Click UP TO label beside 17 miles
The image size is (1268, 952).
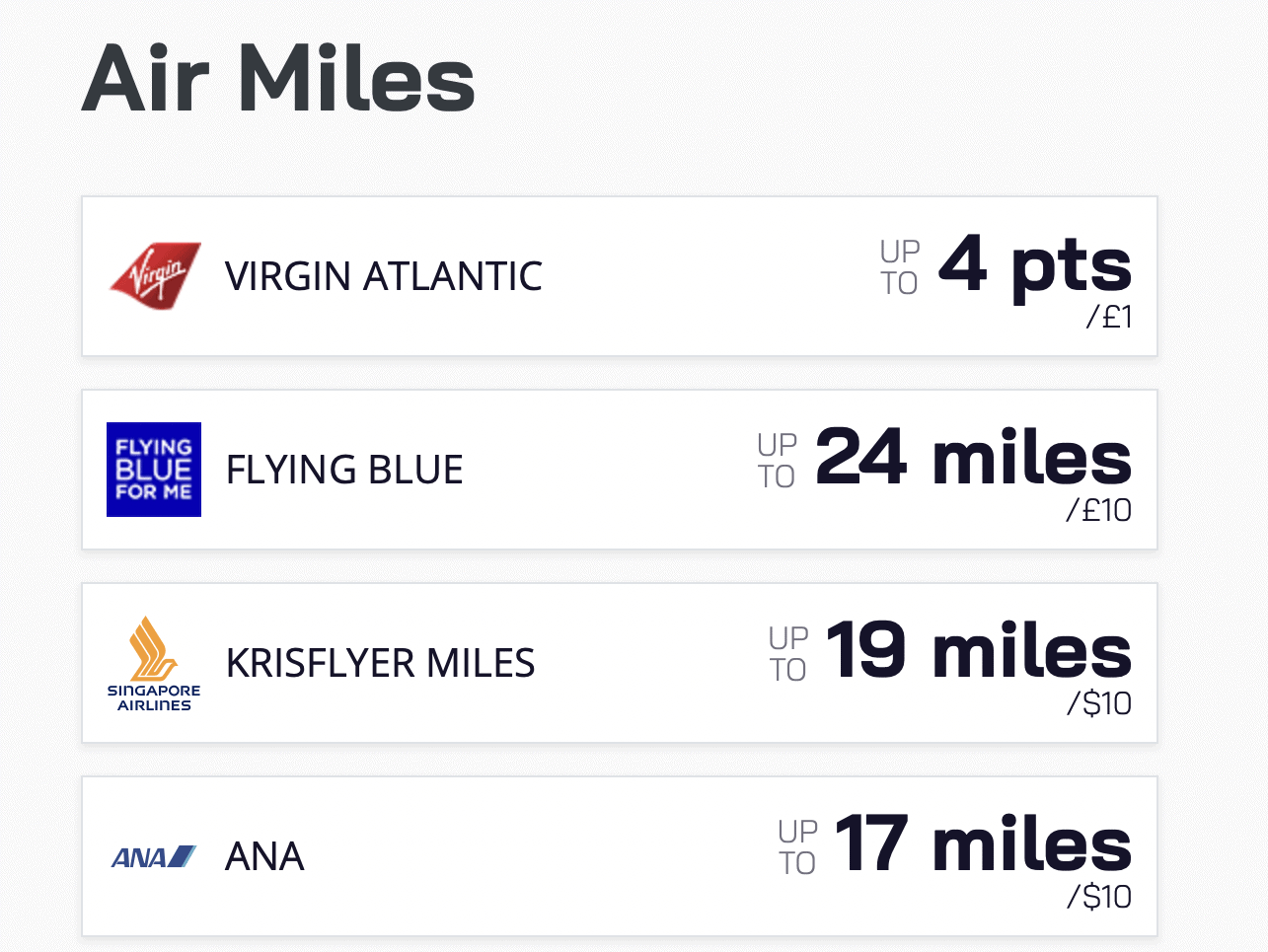[797, 847]
